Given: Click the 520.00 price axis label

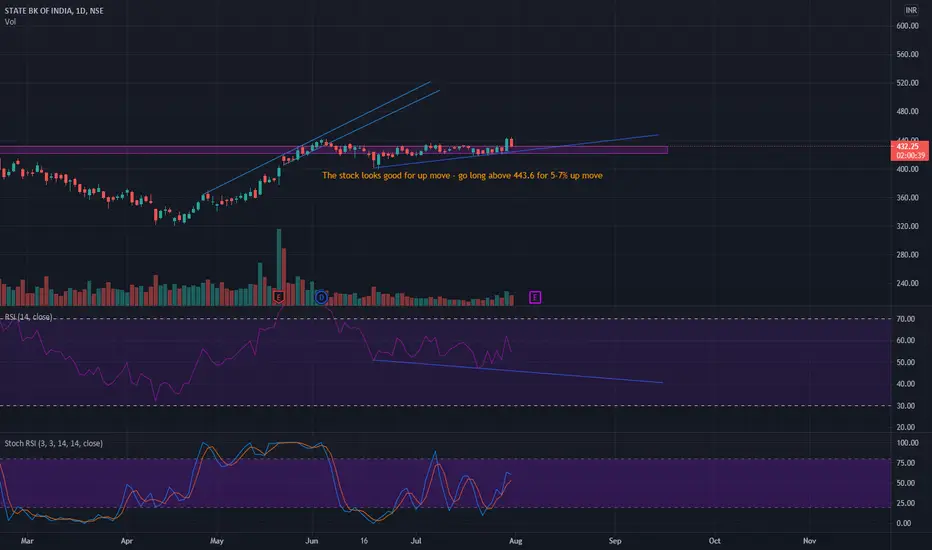Looking at the screenshot, I should tap(907, 83).
